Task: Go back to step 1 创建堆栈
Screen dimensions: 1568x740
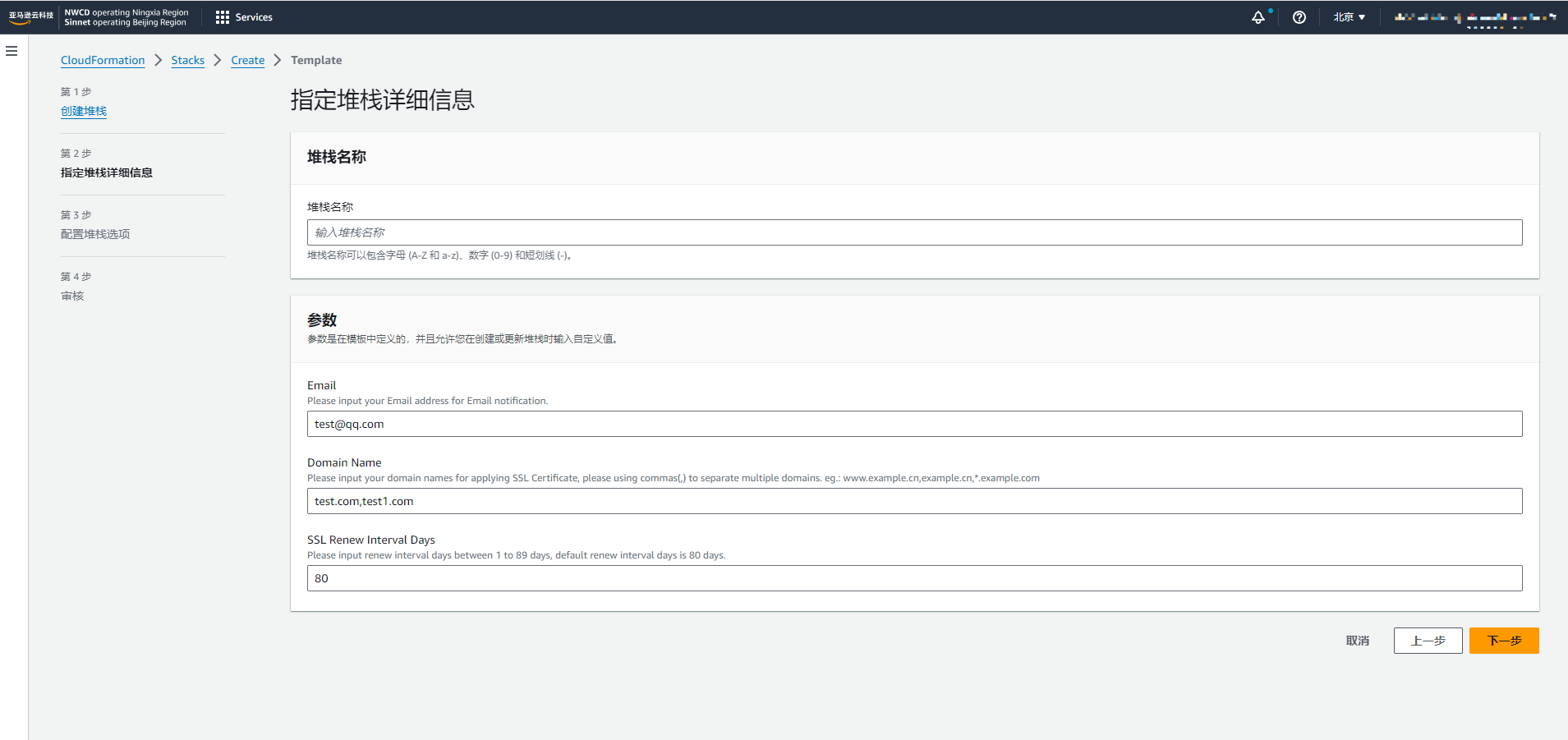Action: (x=84, y=111)
